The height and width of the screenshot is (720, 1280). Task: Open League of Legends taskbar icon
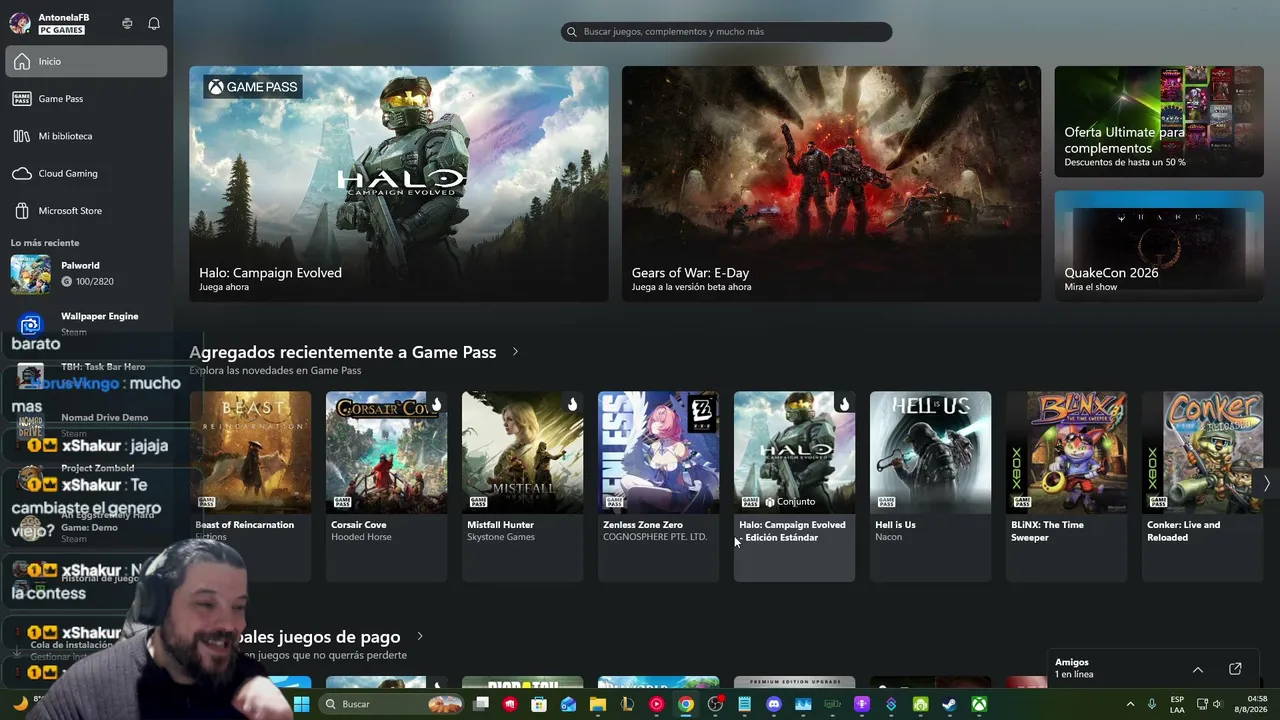point(627,704)
